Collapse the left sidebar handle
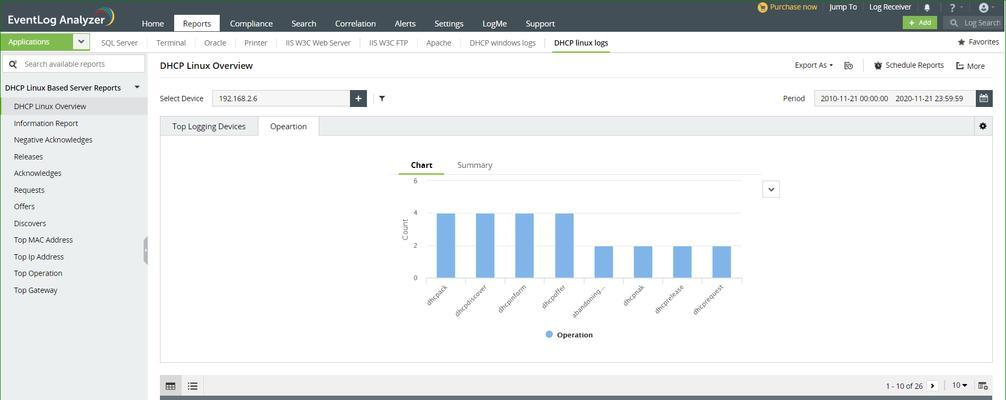 pyautogui.click(x=146, y=250)
